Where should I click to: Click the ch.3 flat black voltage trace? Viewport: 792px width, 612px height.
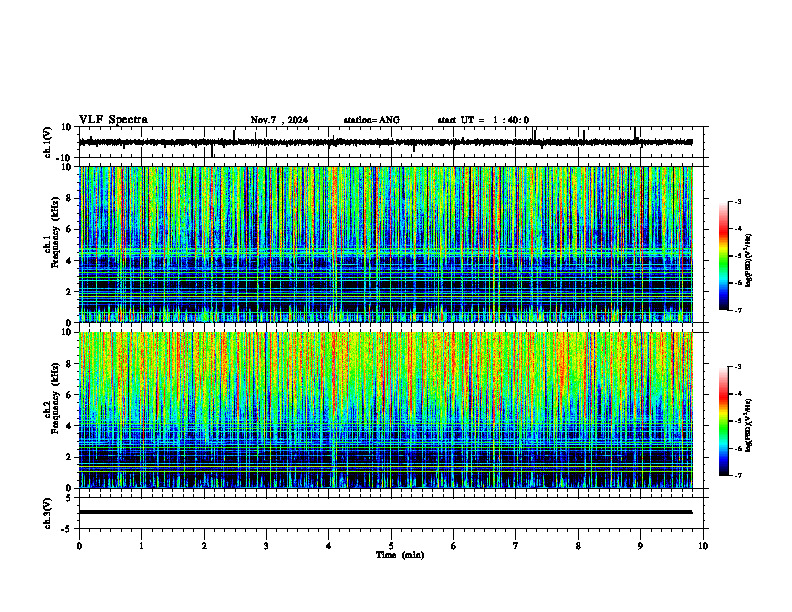[x=385, y=512]
